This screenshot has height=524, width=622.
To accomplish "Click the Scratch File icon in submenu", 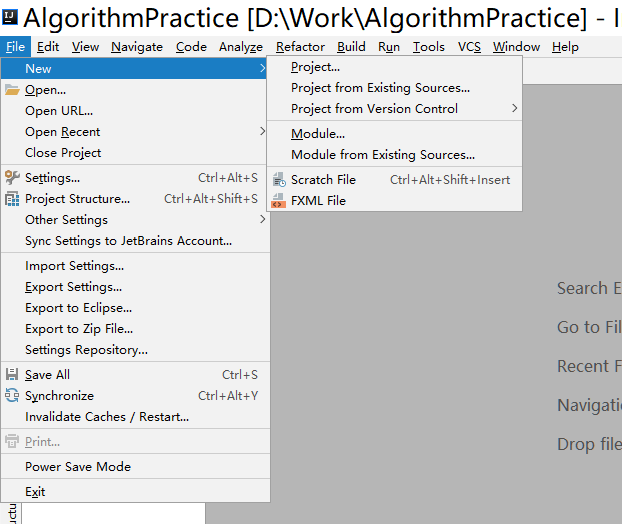I will pyautogui.click(x=279, y=180).
